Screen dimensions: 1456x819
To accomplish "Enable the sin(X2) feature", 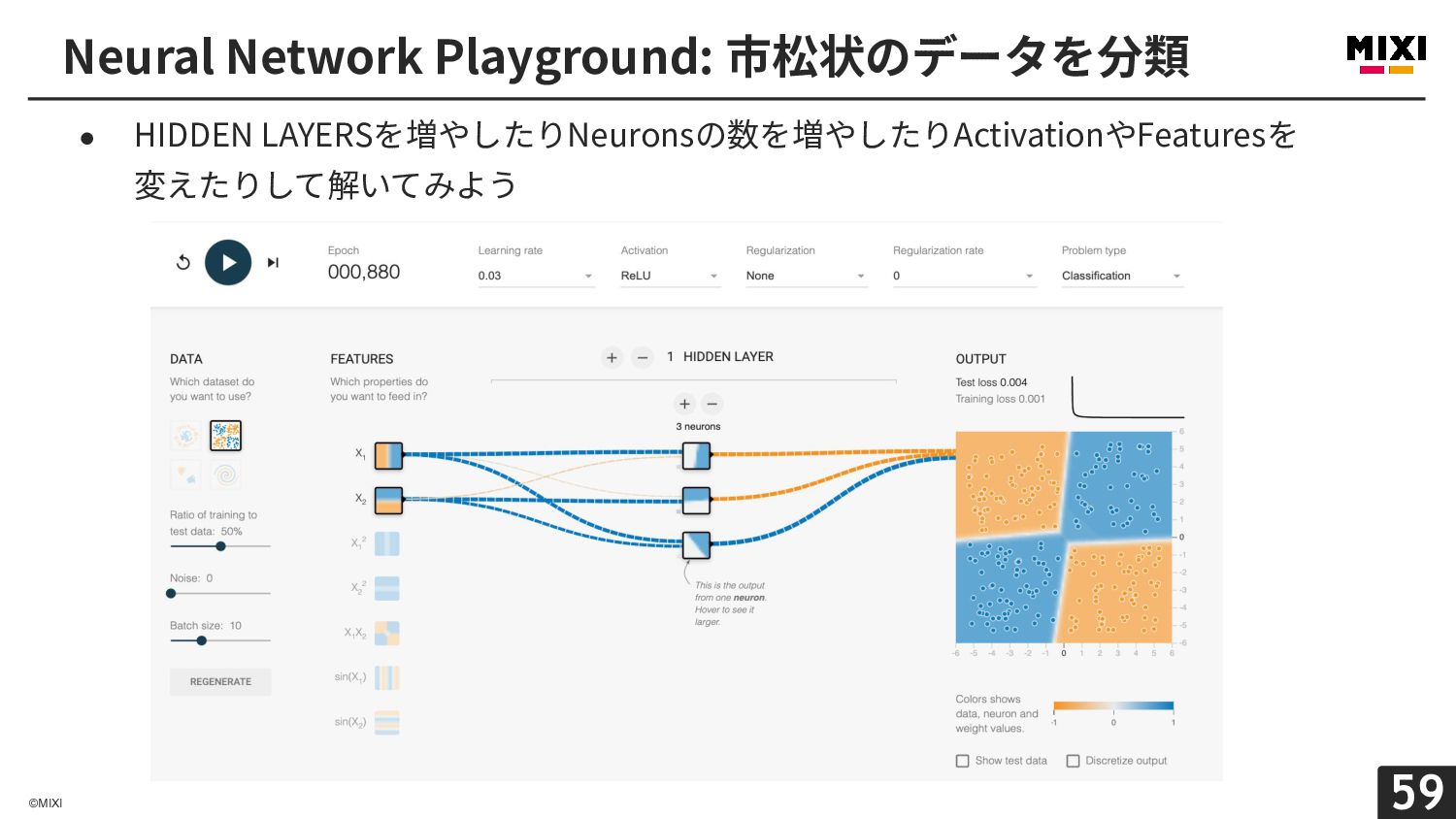I will click(387, 722).
